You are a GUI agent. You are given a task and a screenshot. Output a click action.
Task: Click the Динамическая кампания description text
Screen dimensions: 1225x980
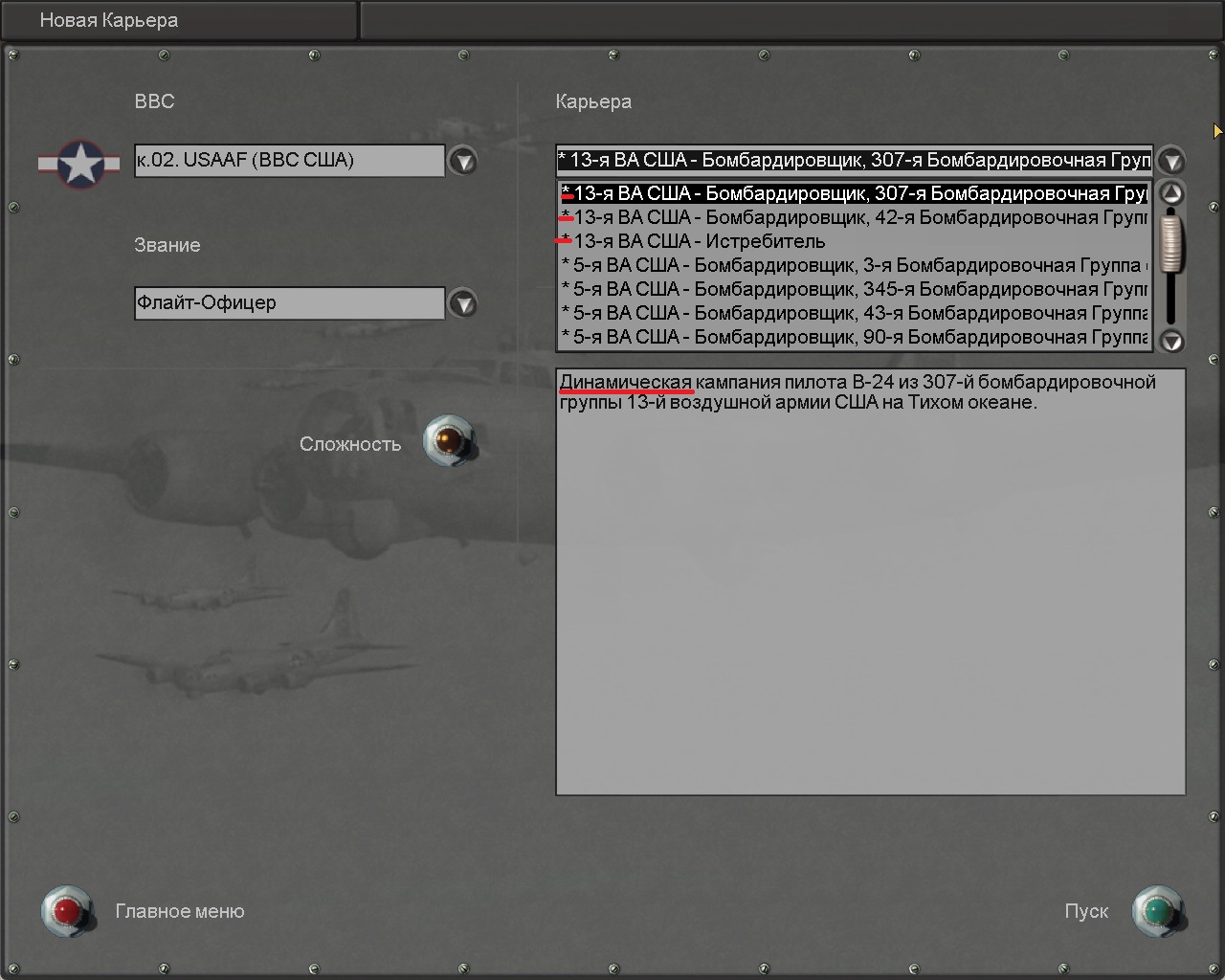[857, 391]
